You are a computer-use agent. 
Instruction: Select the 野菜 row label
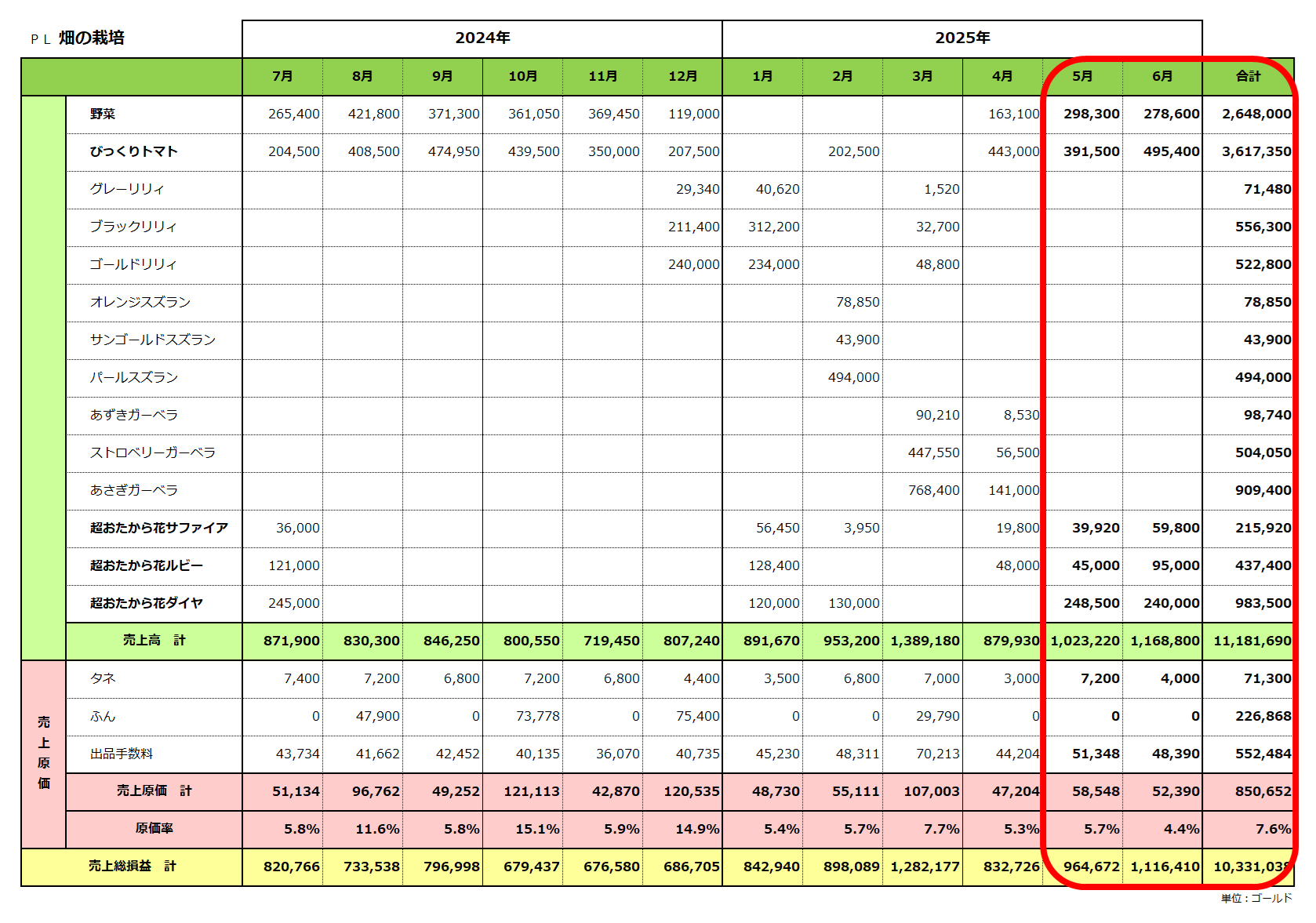pos(103,114)
